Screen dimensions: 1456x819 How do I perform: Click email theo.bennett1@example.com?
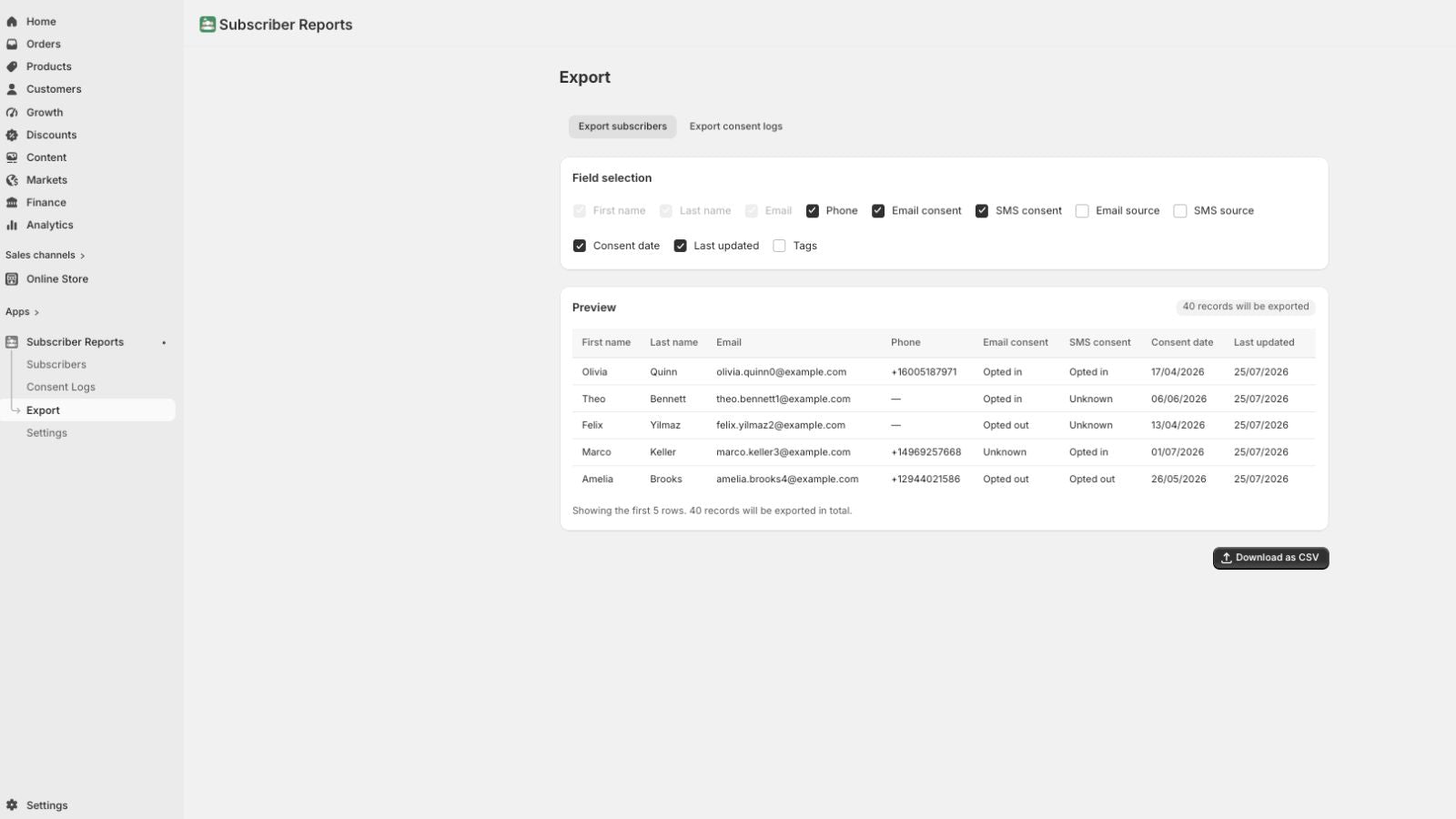784,399
